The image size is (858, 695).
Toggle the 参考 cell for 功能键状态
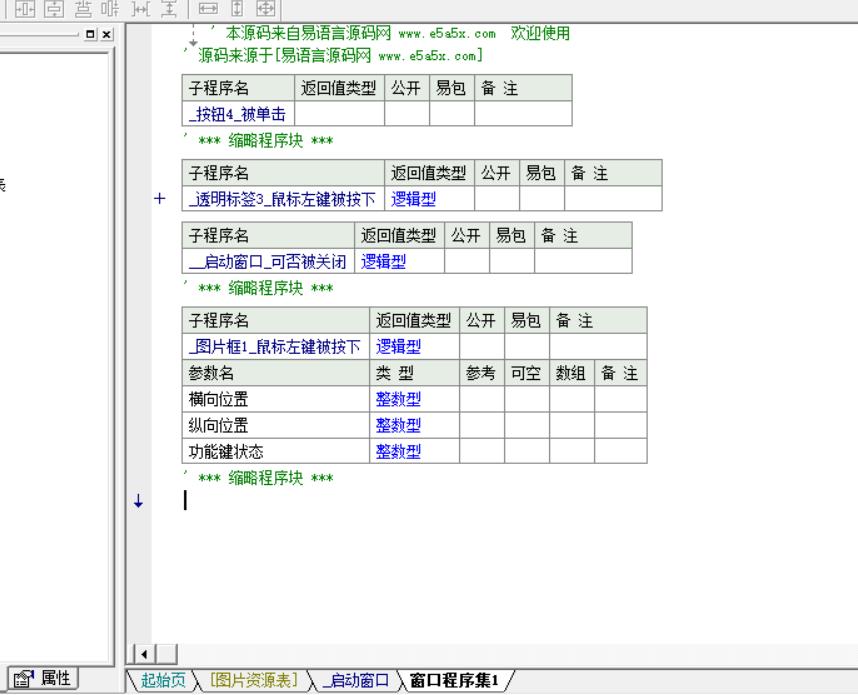click(x=482, y=451)
